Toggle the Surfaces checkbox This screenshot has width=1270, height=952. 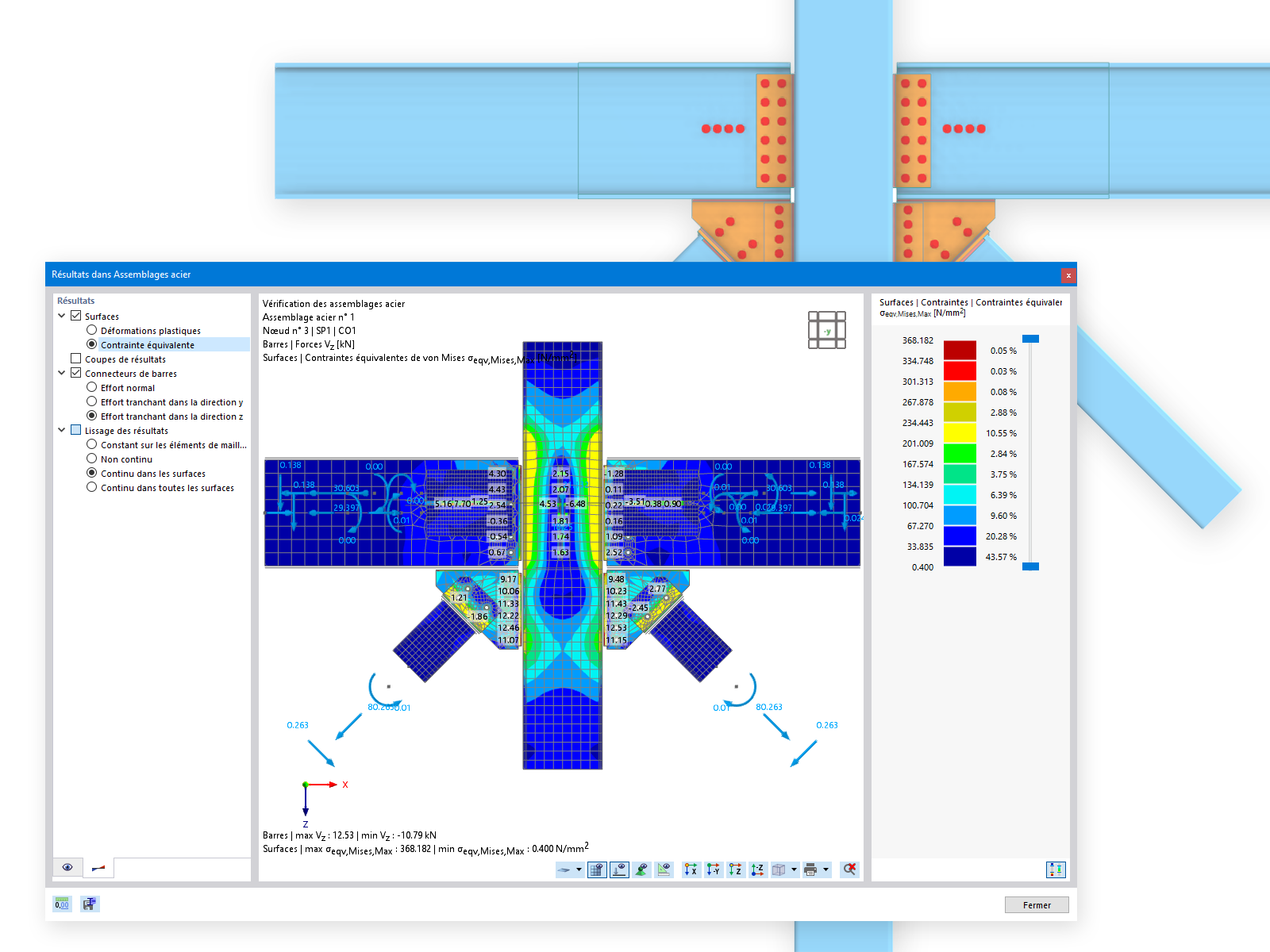tap(76, 316)
